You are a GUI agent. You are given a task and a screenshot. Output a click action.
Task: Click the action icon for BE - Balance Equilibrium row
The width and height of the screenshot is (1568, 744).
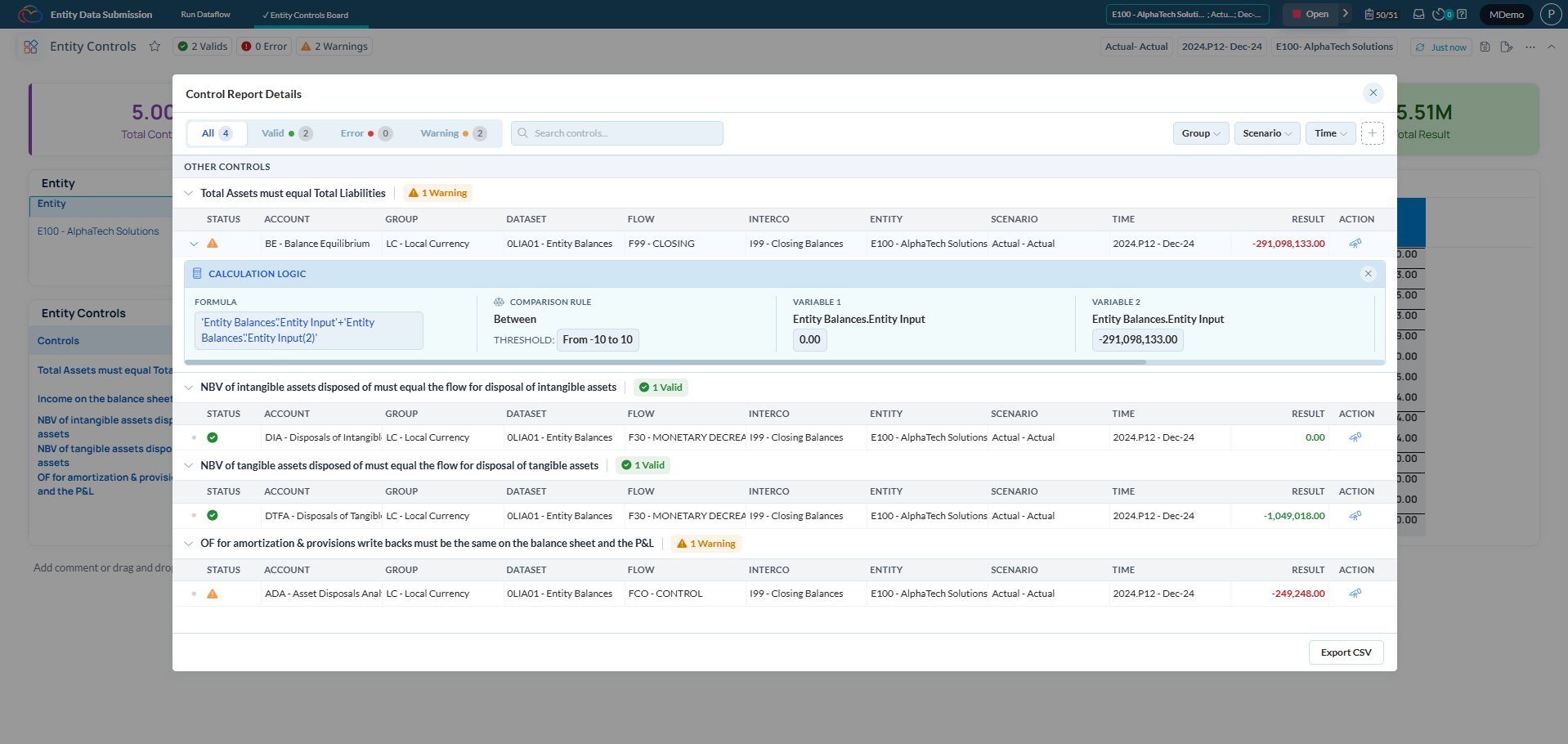pyautogui.click(x=1355, y=244)
